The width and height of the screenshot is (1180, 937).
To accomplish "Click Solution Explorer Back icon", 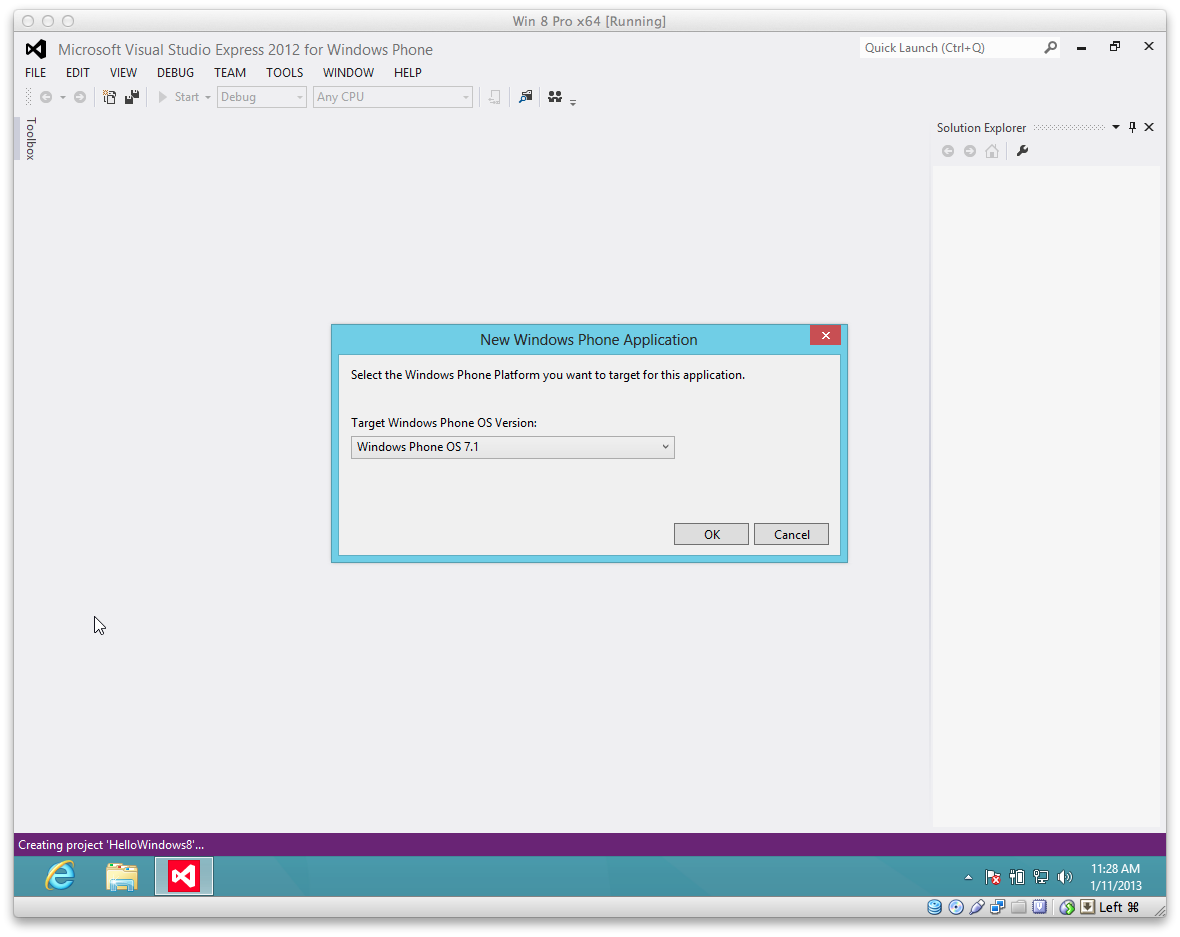I will 948,151.
